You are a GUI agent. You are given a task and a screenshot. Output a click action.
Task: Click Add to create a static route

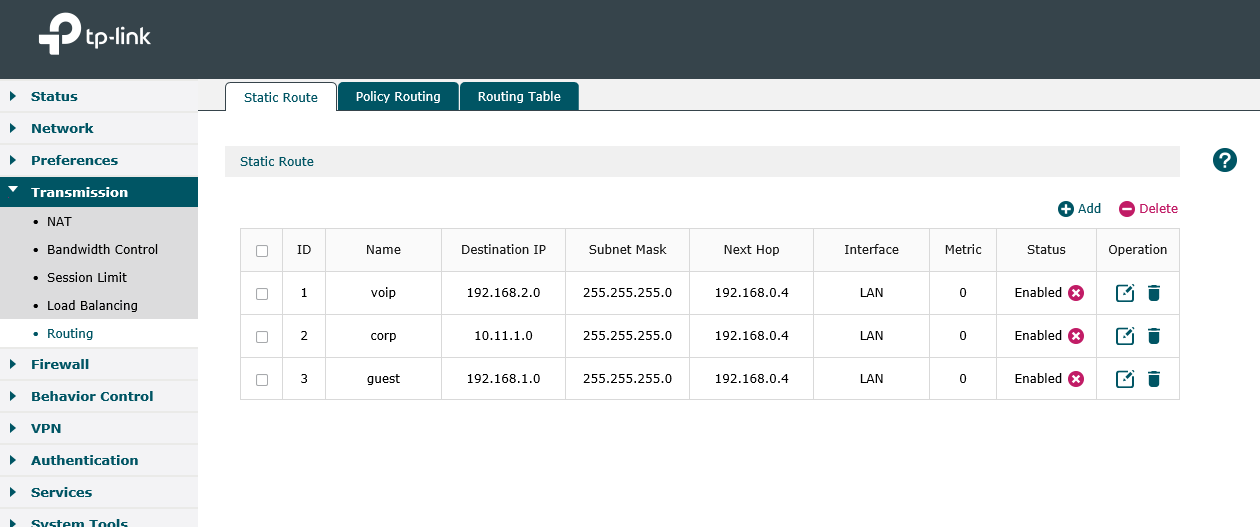tap(1080, 209)
